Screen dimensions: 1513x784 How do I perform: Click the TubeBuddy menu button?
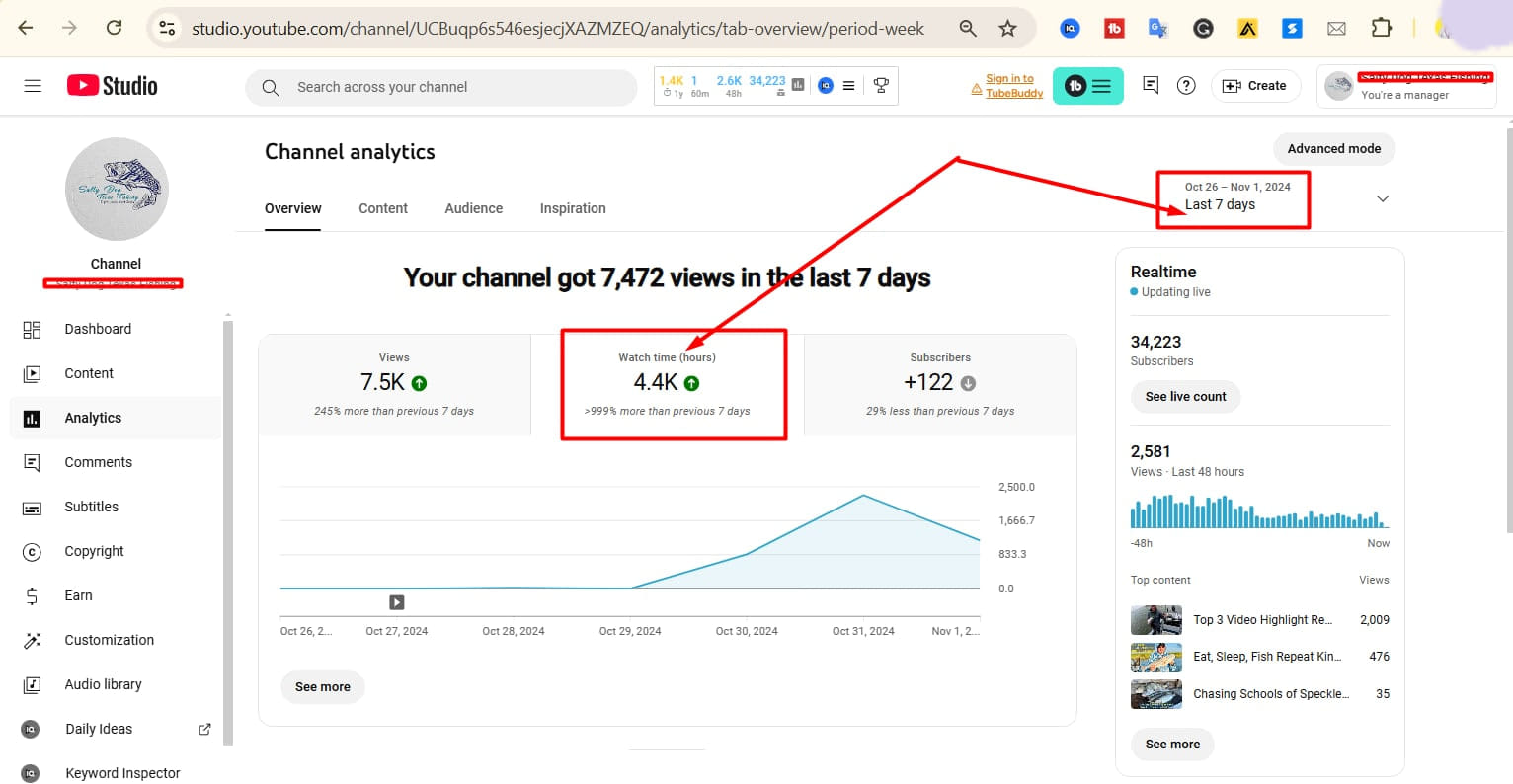[x=1087, y=86]
